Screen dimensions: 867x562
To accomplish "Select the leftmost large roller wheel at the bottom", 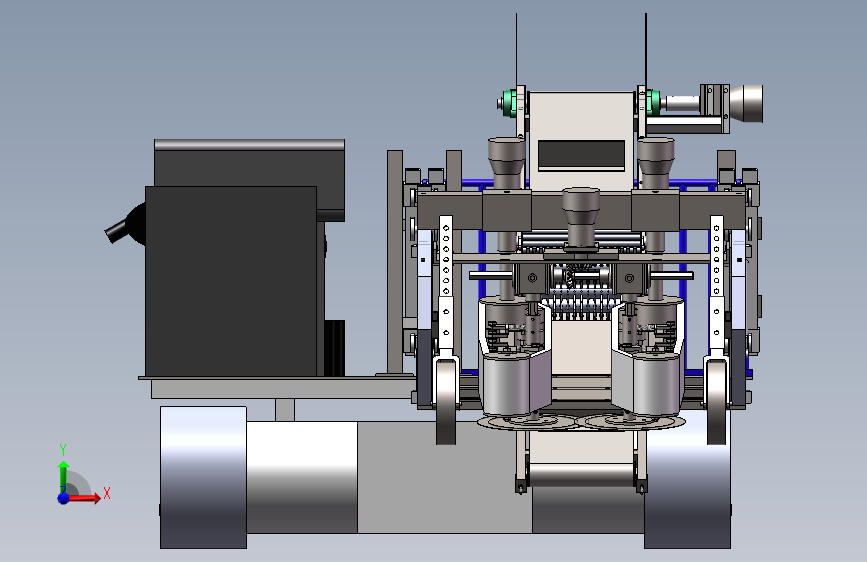I will pos(203,477).
